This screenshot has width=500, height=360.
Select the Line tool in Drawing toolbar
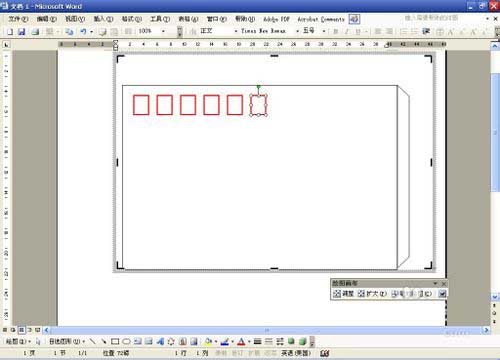click(x=92, y=341)
